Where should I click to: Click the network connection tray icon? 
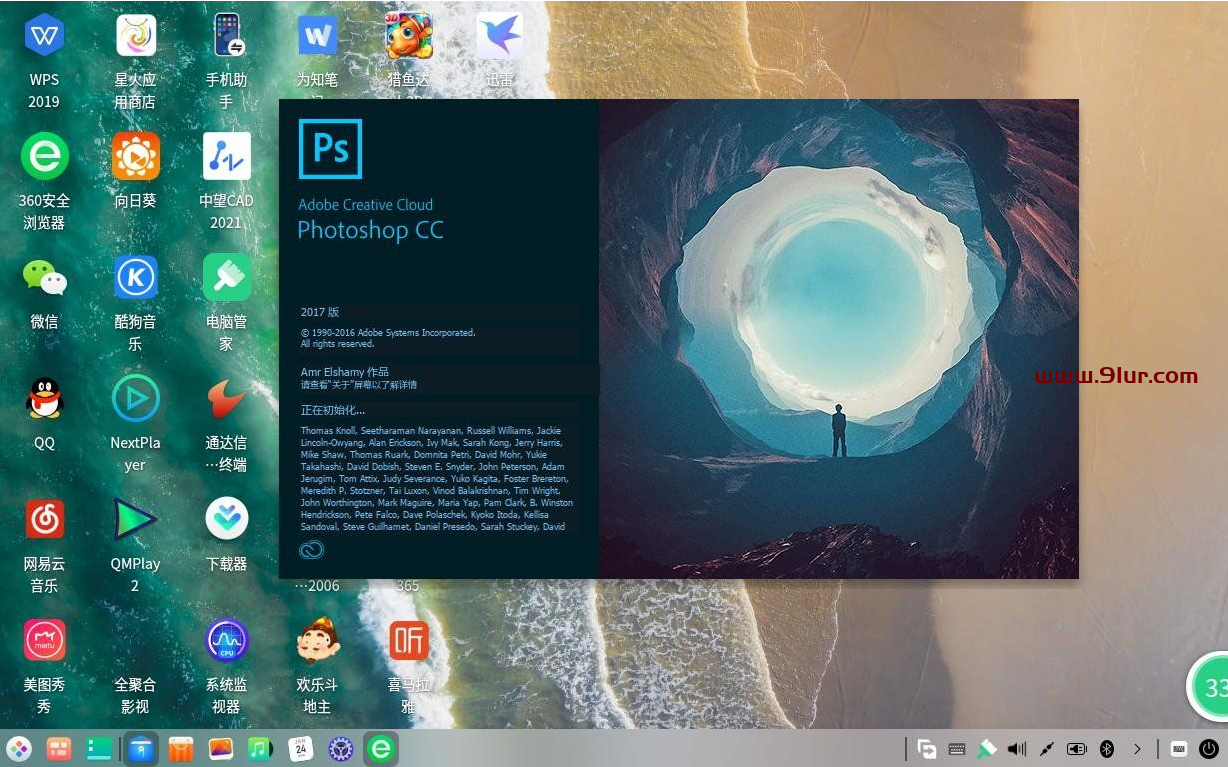click(1047, 748)
